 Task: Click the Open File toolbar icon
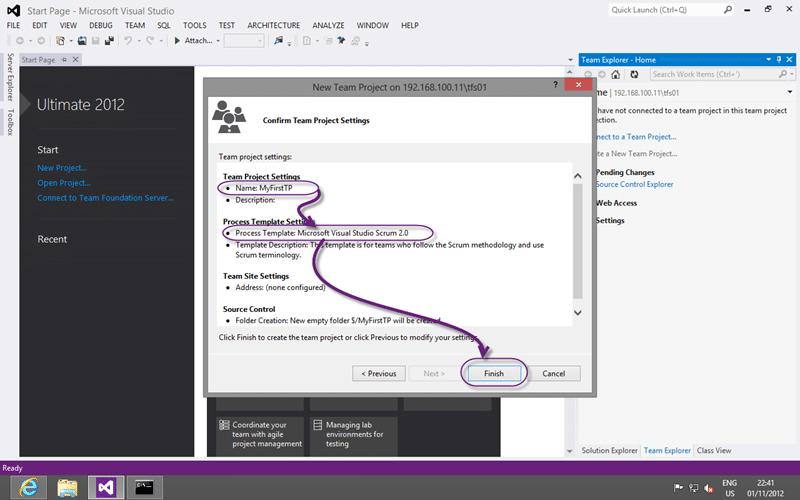[x=82, y=41]
